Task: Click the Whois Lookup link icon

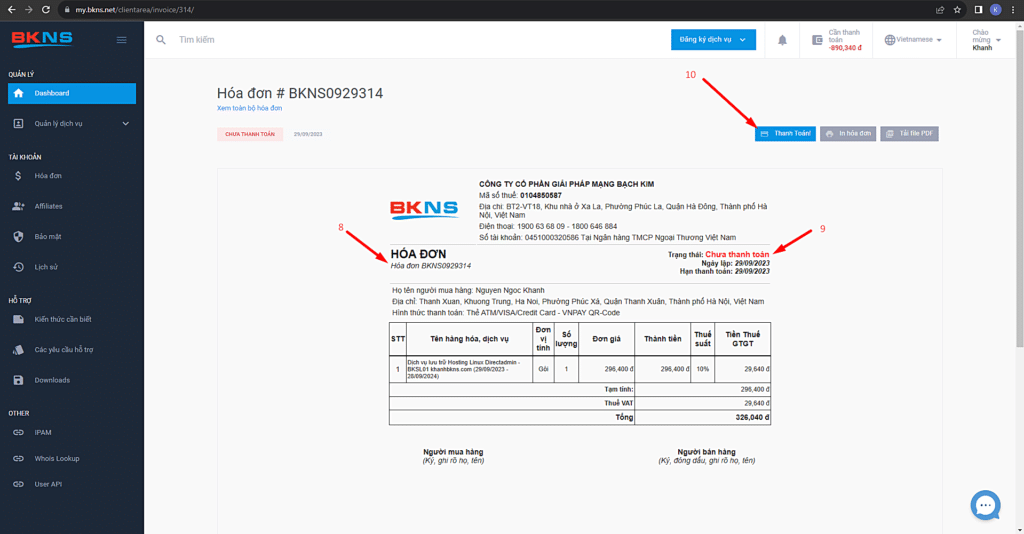Action: tap(18, 458)
